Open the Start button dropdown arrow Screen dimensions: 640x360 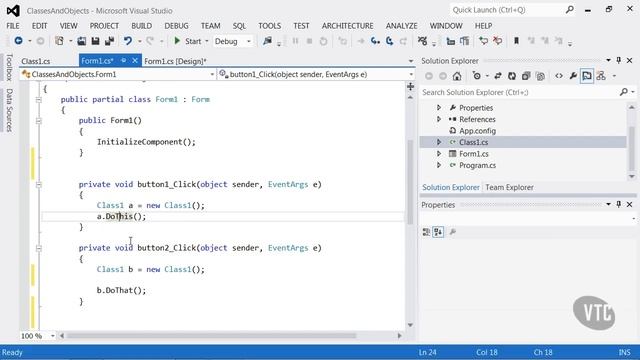click(x=207, y=41)
